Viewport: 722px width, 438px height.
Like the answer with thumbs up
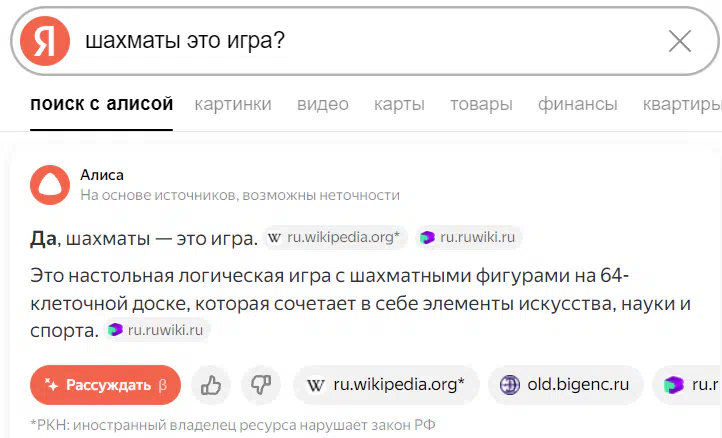211,385
